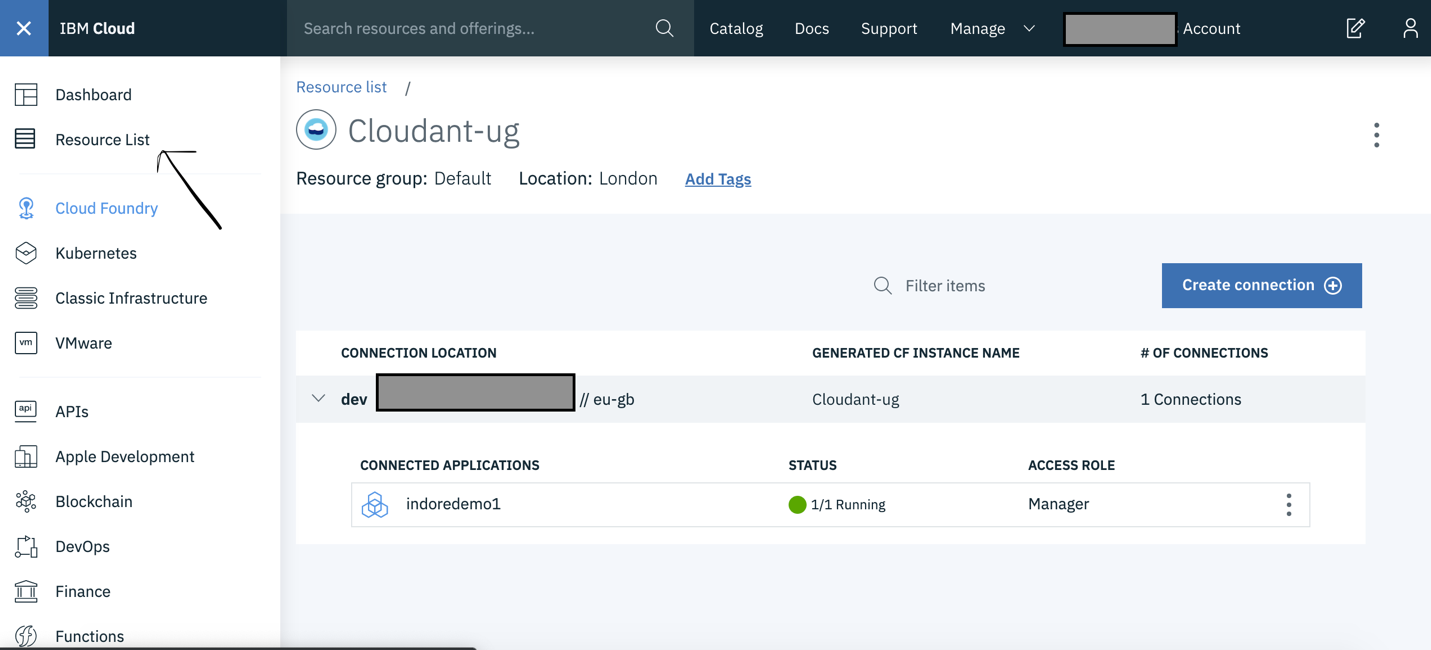Click the 1/1 Running status text

click(x=848, y=505)
